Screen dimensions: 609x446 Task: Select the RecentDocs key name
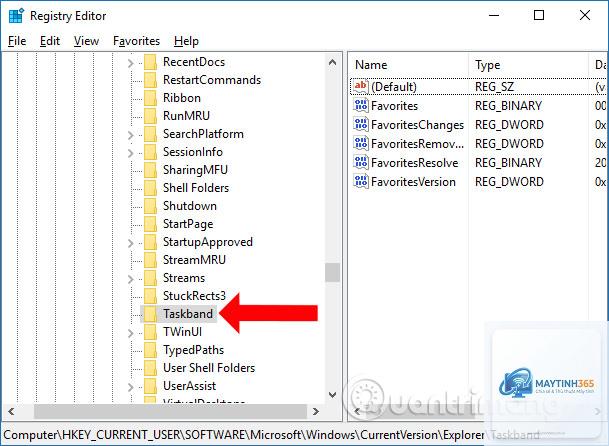pyautogui.click(x=194, y=62)
